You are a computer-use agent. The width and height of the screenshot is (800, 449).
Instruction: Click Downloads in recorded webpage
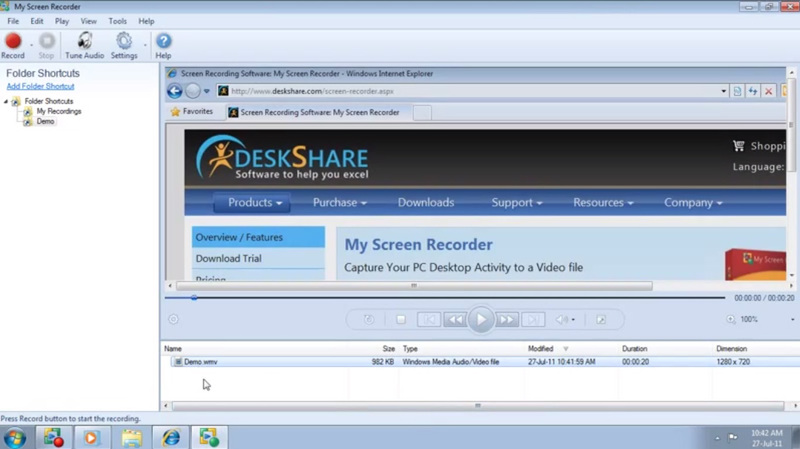tap(426, 203)
